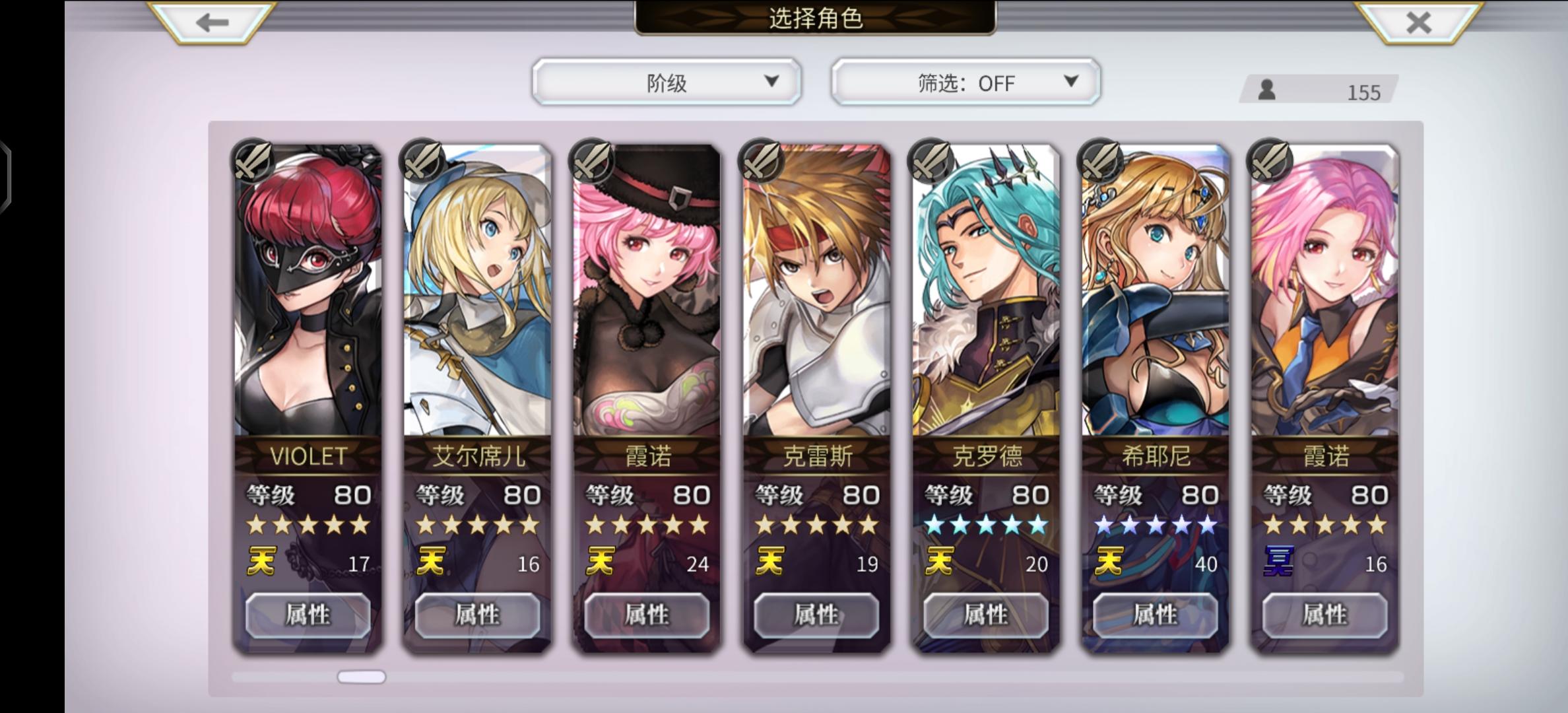Viewport: 1568px width, 713px height.
Task: Click the sword weapon icon on VIOLET's card
Action: coord(253,160)
